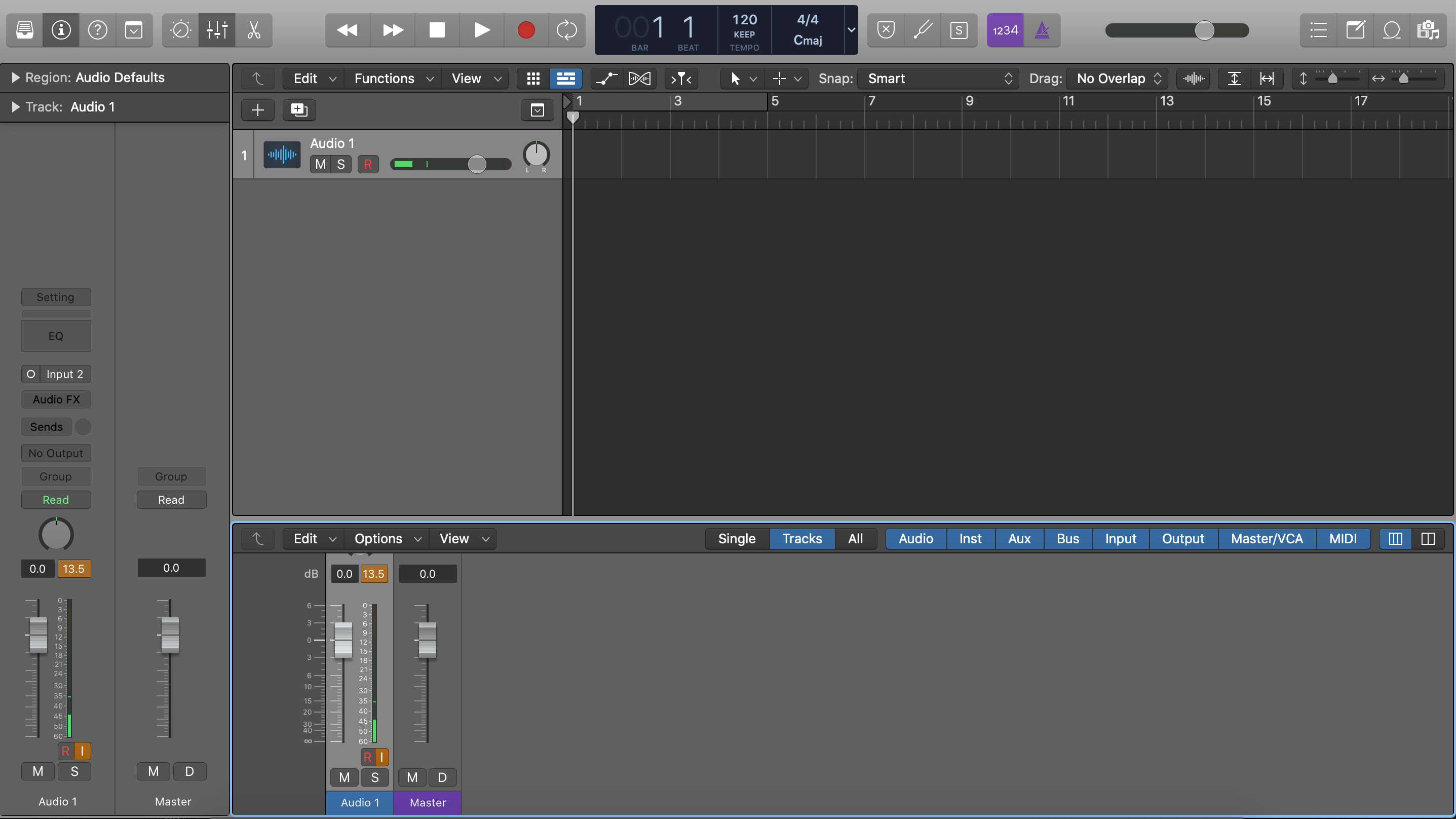Open the Snap Smart dropdown
This screenshot has height=819, width=1456.
[x=938, y=79]
